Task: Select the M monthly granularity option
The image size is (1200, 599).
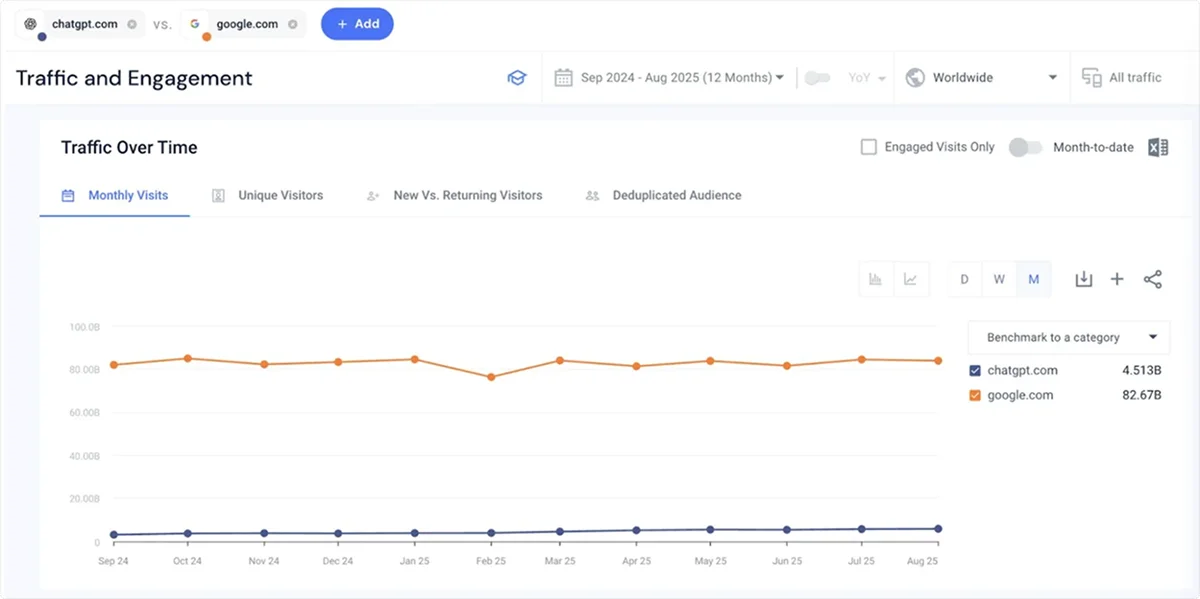Action: (1034, 279)
